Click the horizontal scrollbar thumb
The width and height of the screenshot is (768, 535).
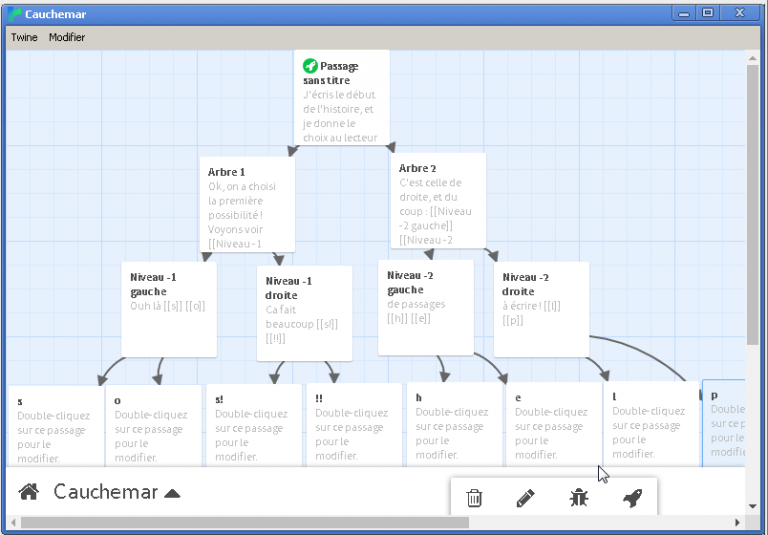tap(245, 522)
